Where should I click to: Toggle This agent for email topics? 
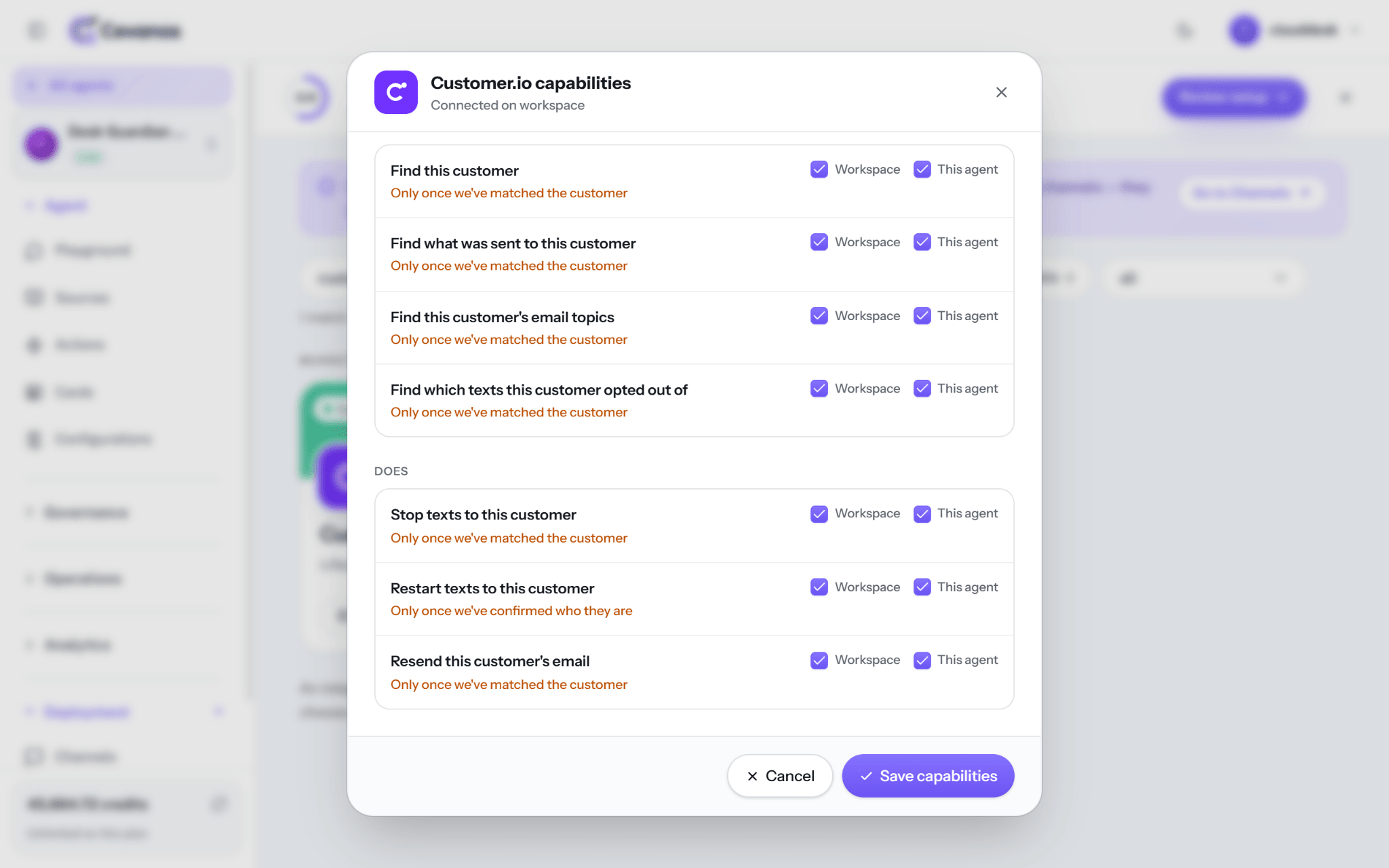point(922,316)
